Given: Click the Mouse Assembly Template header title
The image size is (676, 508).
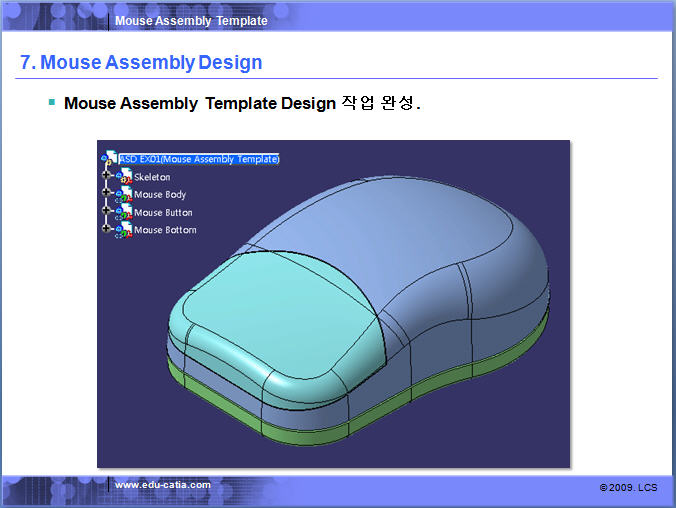Looking at the screenshot, I should tap(191, 20).
